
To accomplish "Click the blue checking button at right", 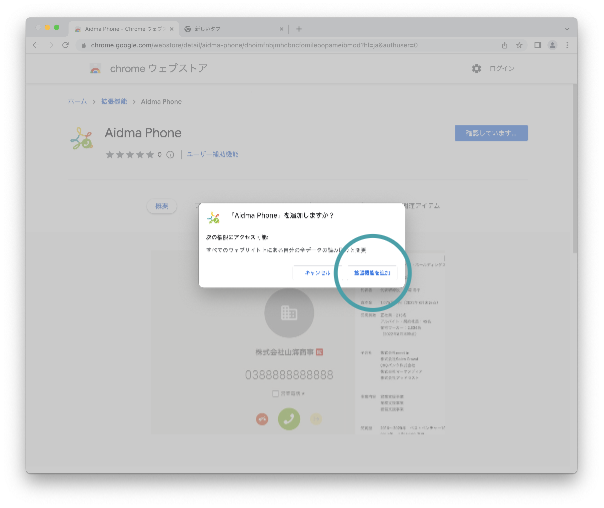I will [x=491, y=133].
